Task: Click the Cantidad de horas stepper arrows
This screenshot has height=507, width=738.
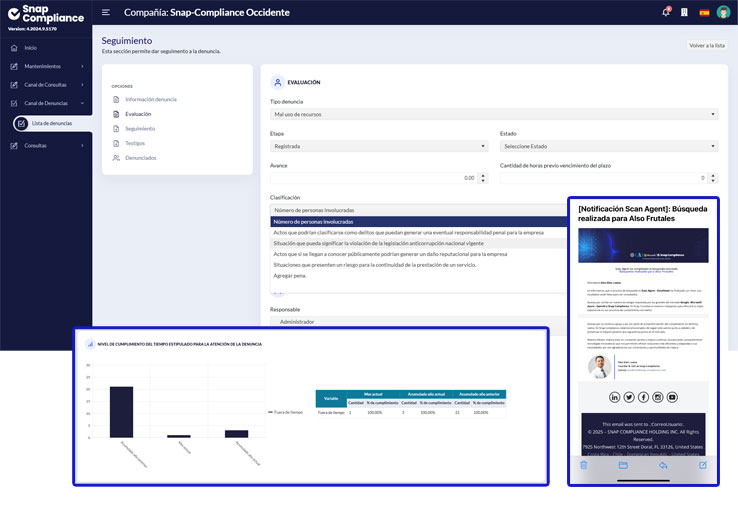Action: tap(713, 178)
